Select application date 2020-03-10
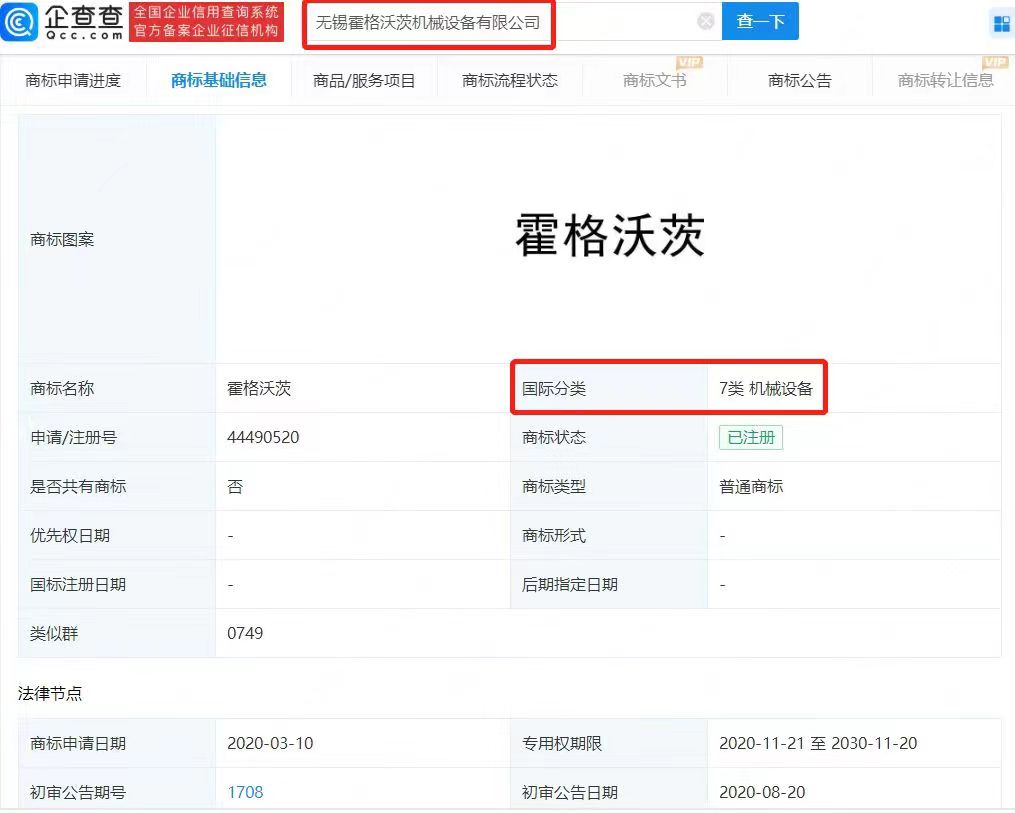 (x=270, y=743)
